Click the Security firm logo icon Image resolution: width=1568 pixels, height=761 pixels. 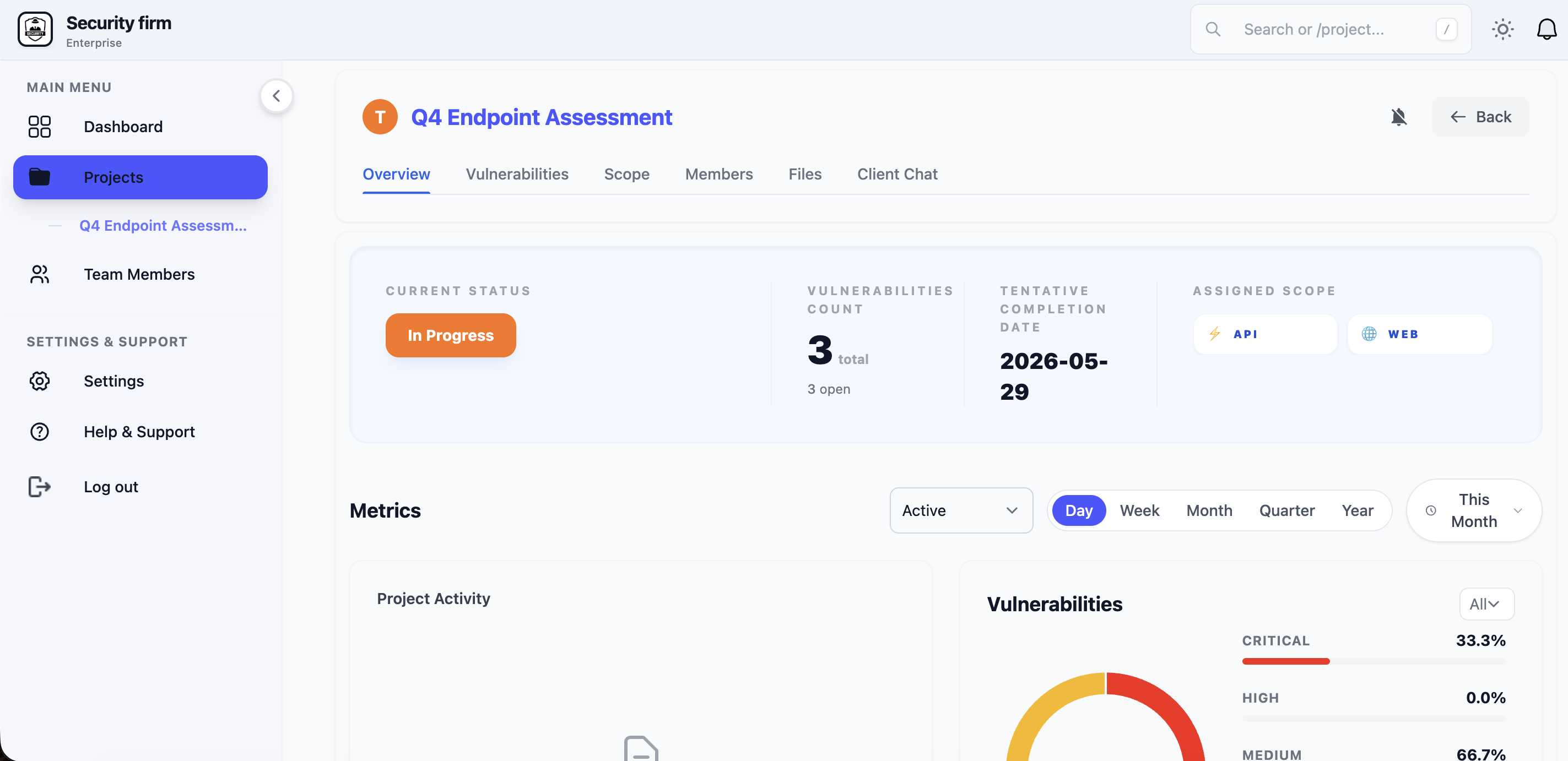point(35,29)
